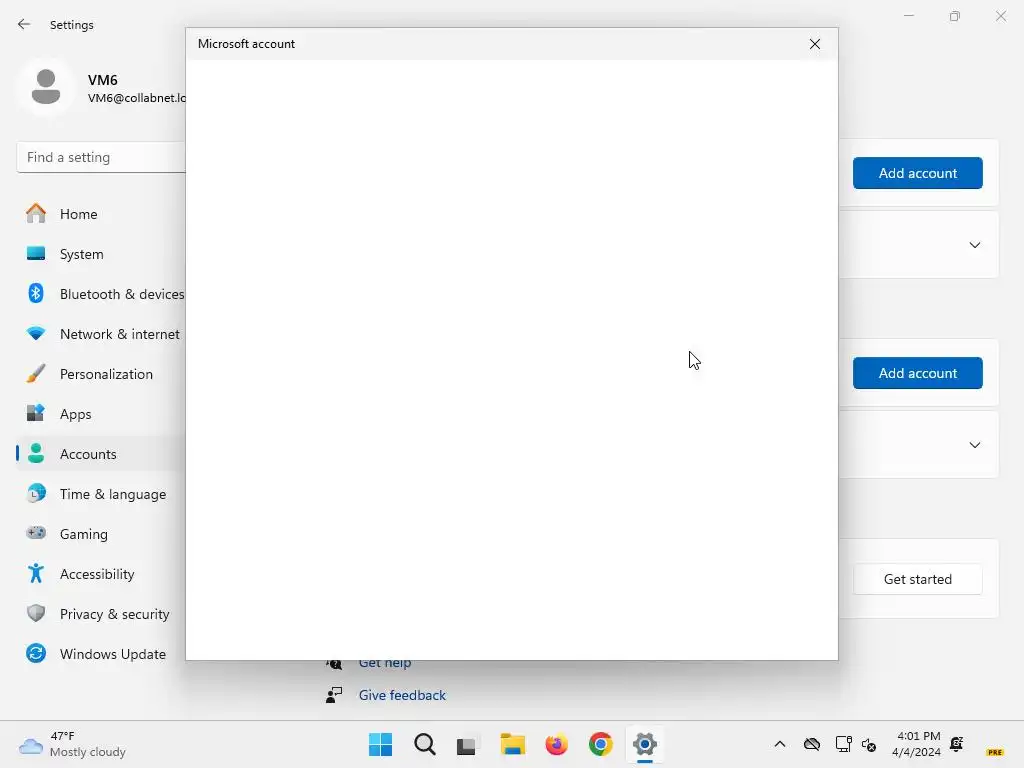Click the Accessibility figure icon
Image resolution: width=1024 pixels, height=768 pixels.
tap(36, 573)
